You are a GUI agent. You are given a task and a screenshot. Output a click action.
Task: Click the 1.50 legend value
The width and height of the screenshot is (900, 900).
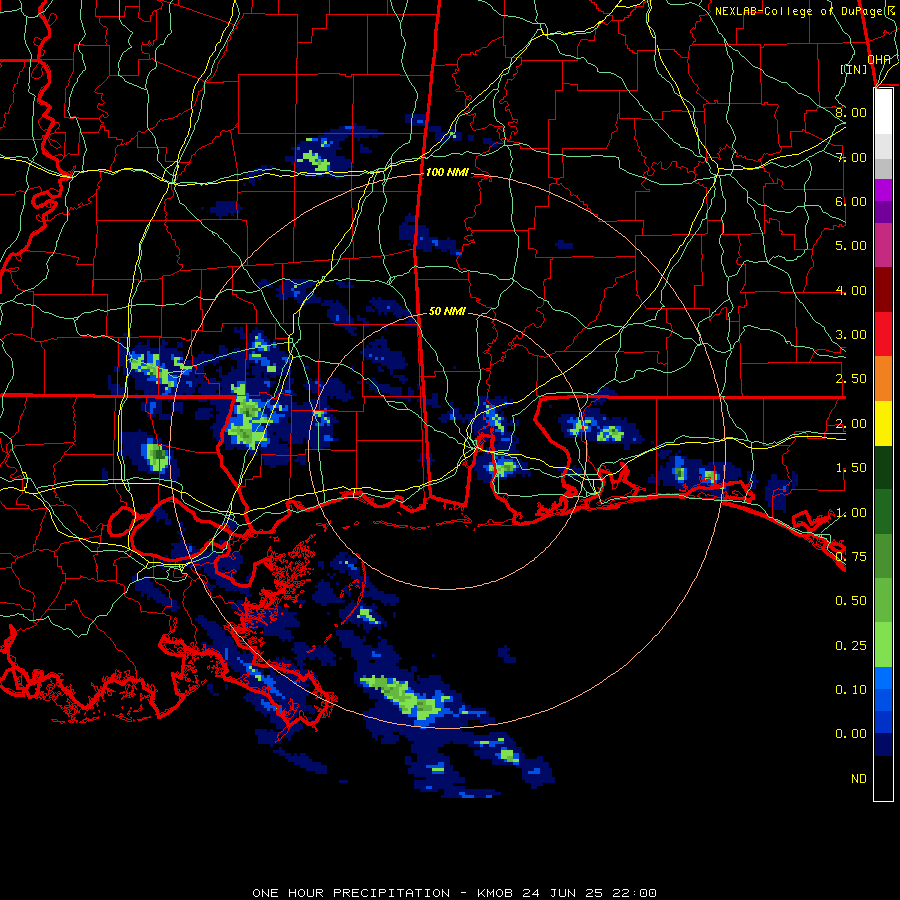tap(851, 468)
